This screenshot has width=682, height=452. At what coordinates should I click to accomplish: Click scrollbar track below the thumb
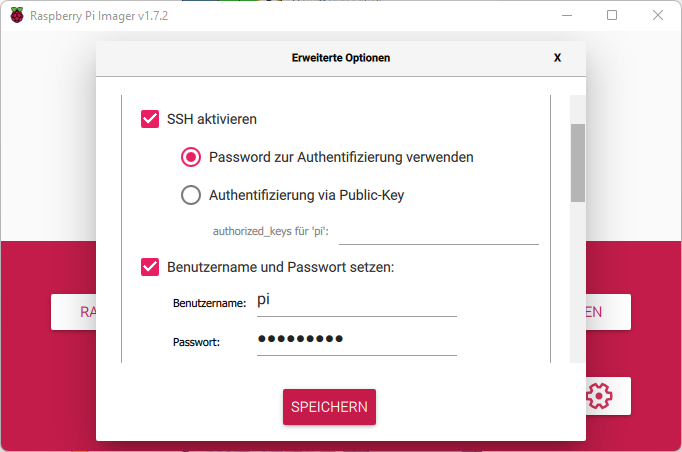point(577,290)
